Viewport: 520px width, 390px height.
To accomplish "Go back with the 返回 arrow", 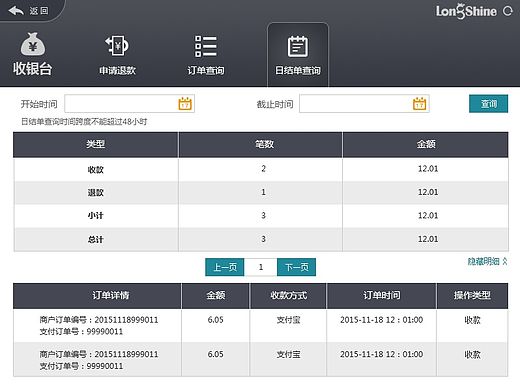I will click(x=16, y=11).
